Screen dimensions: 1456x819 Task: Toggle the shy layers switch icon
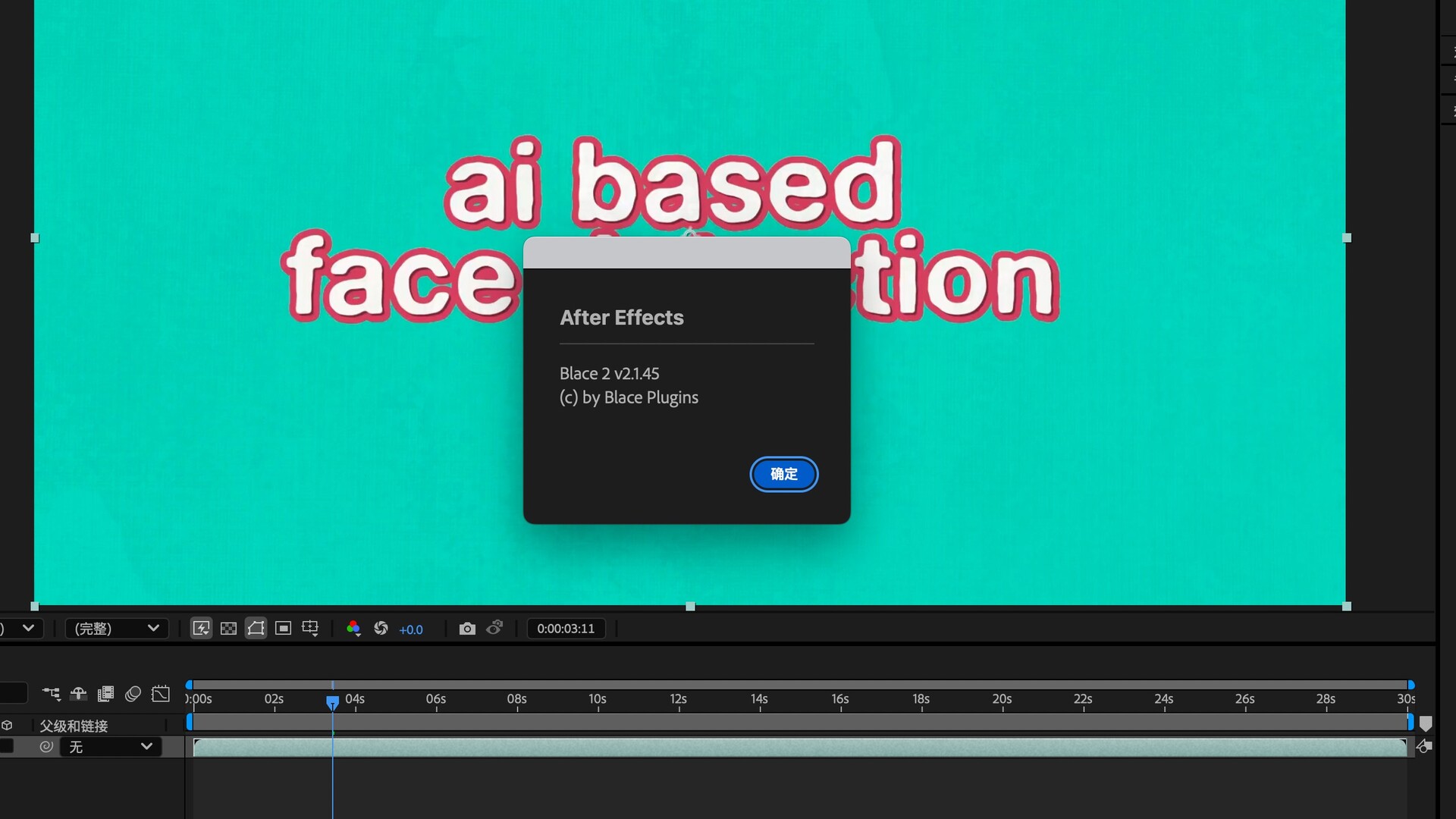78,694
